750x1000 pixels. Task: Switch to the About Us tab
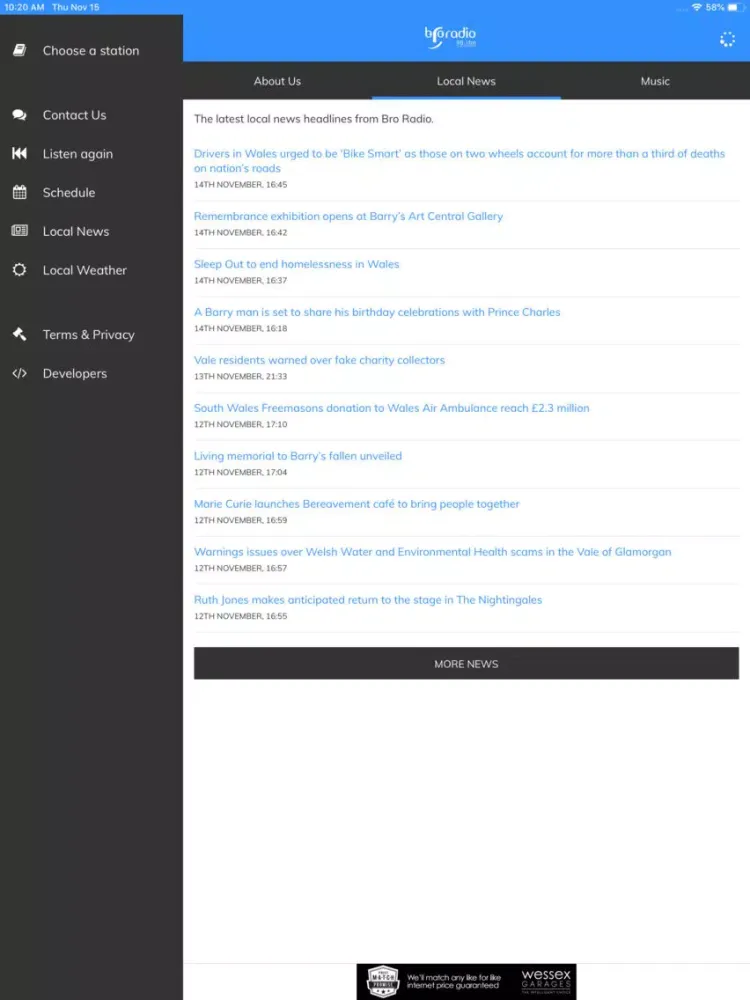(x=277, y=81)
